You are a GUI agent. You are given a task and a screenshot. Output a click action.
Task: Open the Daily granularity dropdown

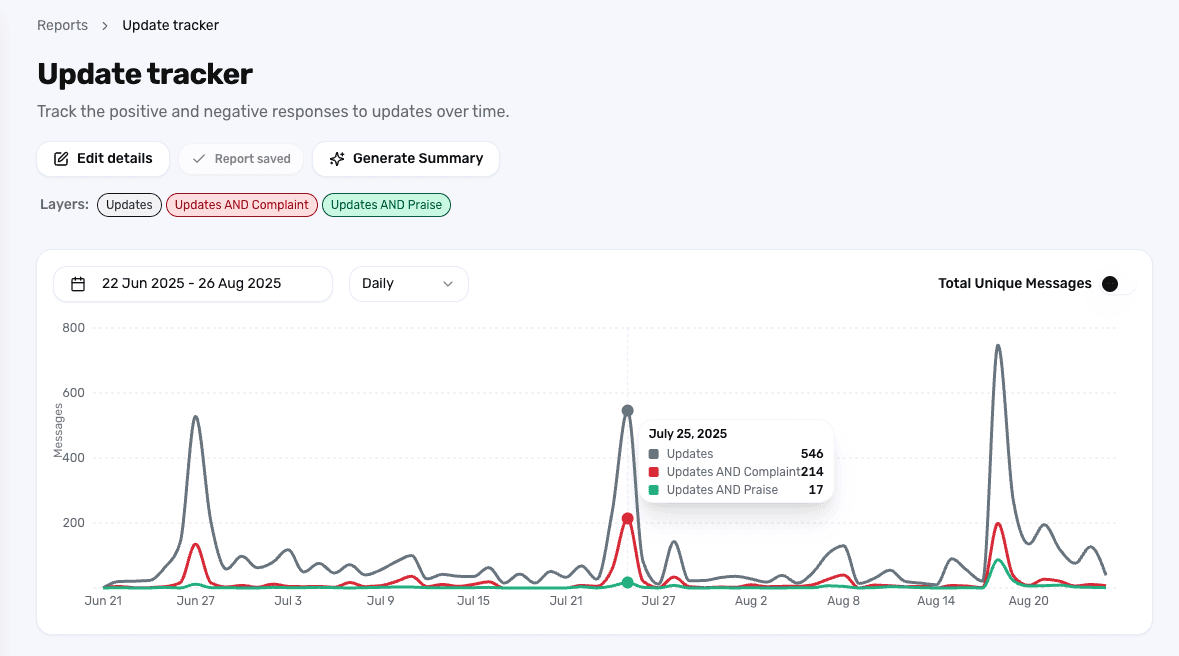pos(408,284)
